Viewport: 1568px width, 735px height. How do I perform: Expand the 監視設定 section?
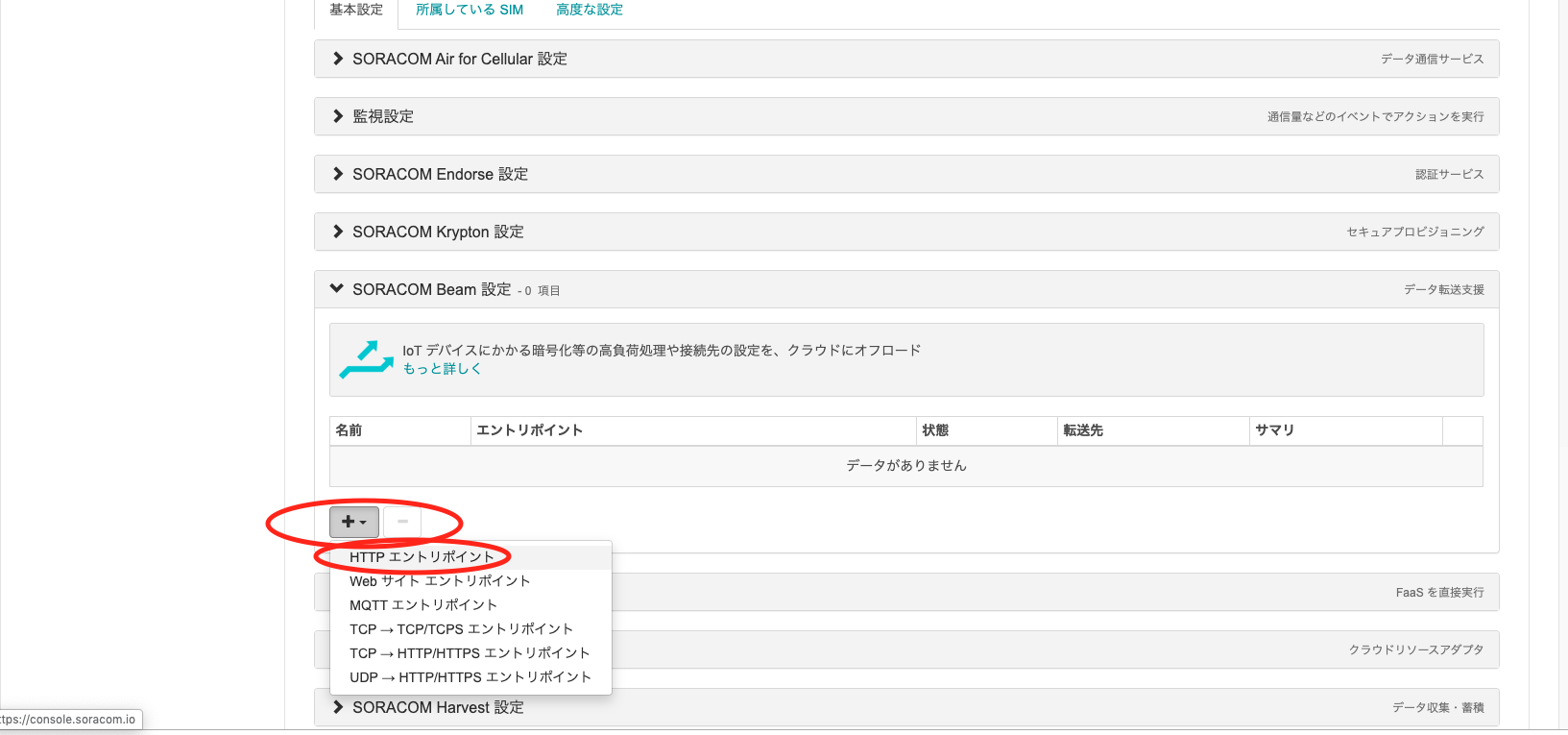[x=906, y=116]
